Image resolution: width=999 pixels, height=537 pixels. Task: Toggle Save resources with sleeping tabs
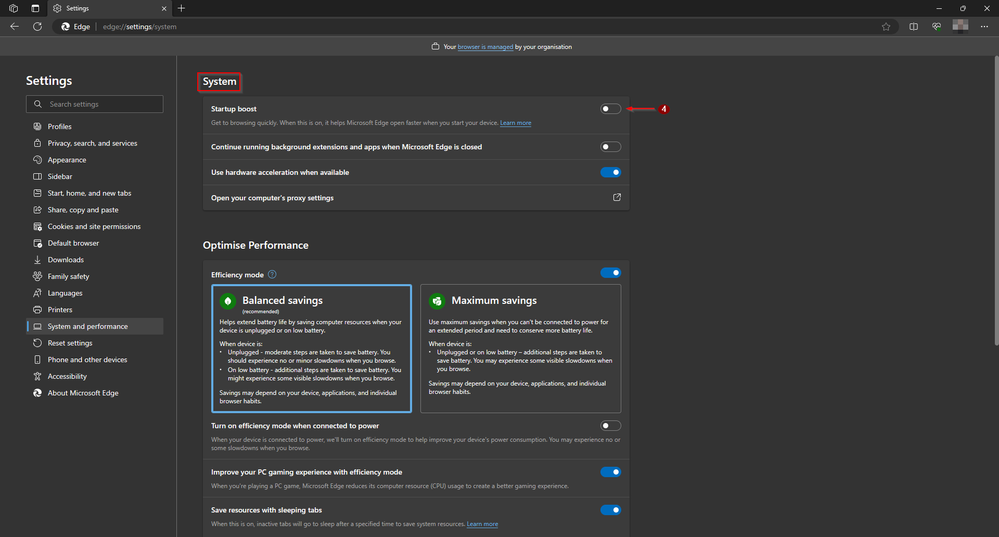610,510
